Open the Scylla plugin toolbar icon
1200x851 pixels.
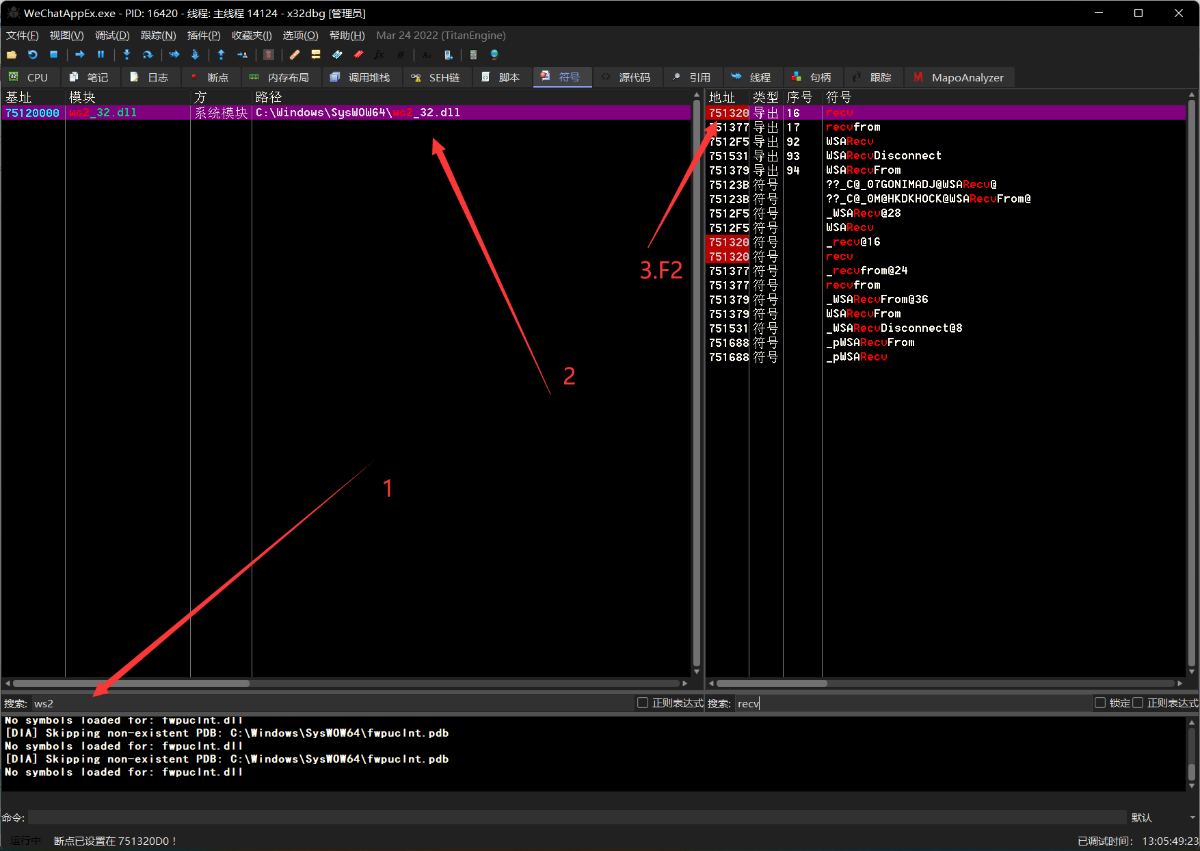coord(269,54)
